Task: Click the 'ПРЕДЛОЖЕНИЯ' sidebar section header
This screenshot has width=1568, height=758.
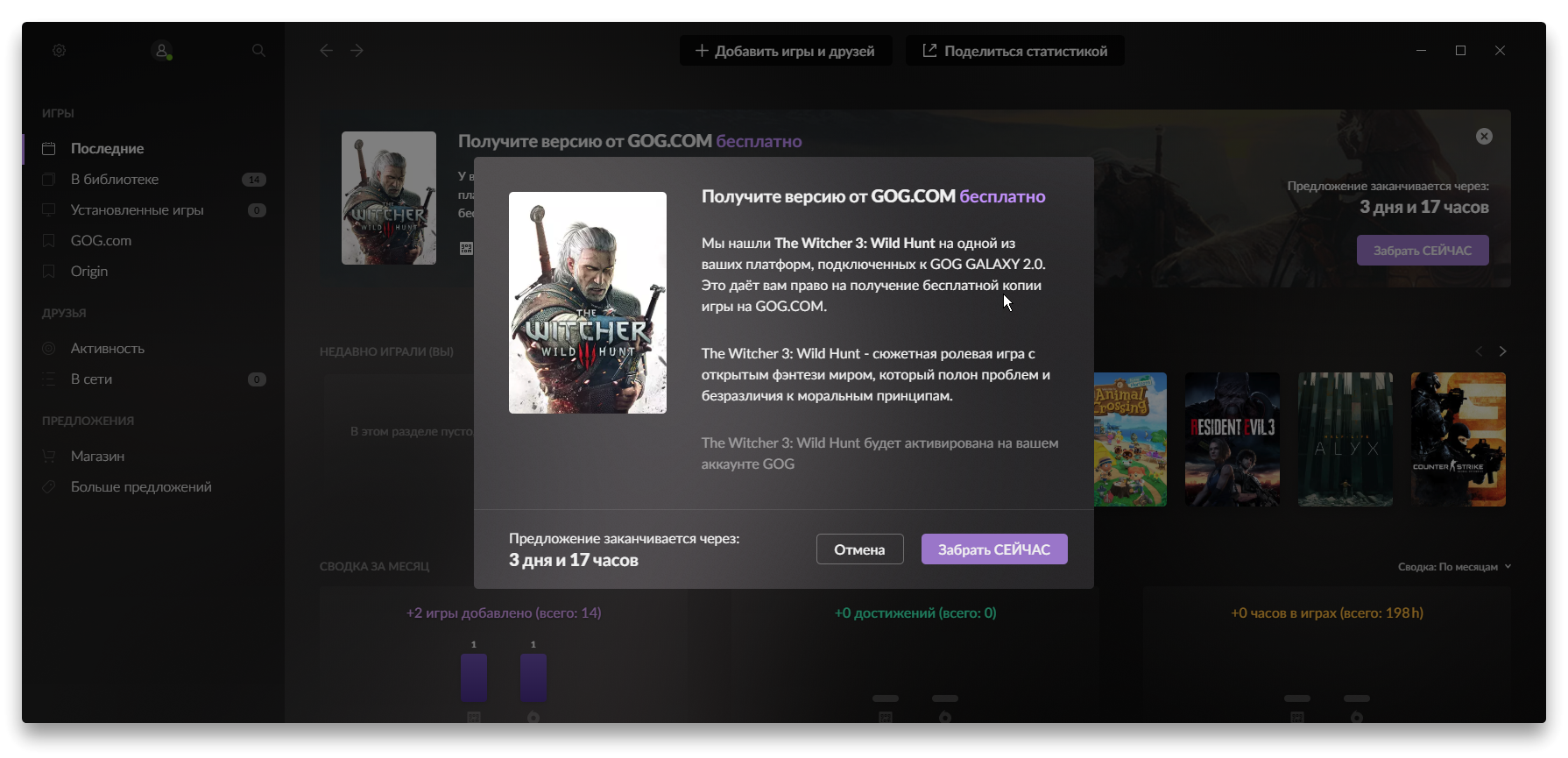Action: 88,421
